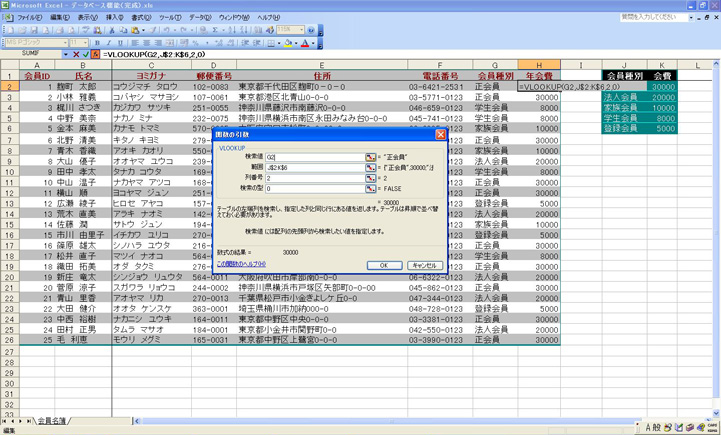
Task: Click the Chart Wizard icon
Action: pyautogui.click(x=258, y=30)
